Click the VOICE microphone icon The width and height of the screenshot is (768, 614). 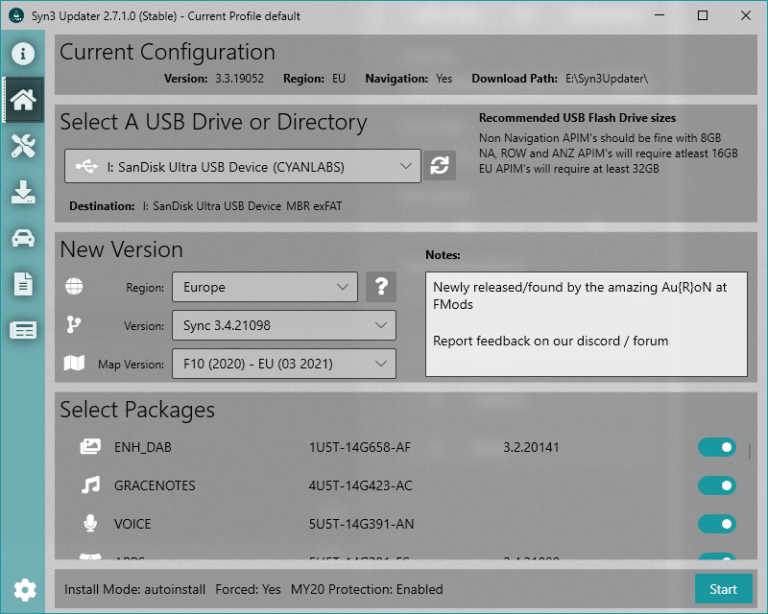point(90,523)
